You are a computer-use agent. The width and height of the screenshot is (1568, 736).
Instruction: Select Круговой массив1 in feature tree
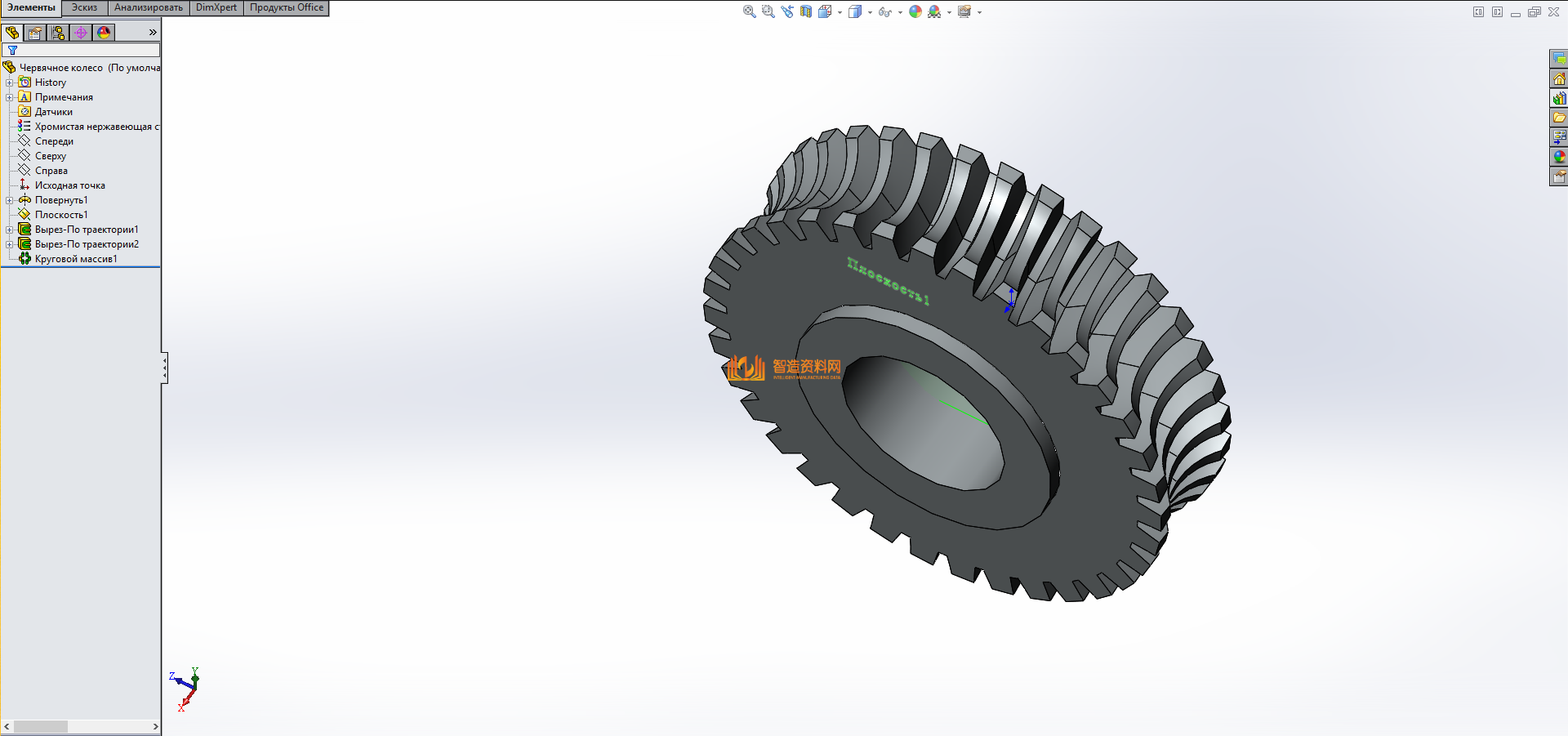click(x=75, y=259)
